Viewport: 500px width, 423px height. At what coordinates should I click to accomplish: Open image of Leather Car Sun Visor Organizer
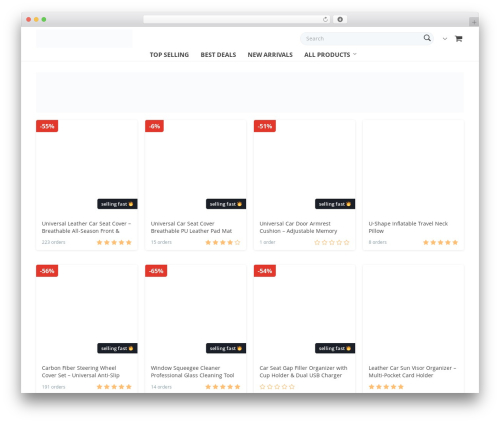click(x=413, y=312)
